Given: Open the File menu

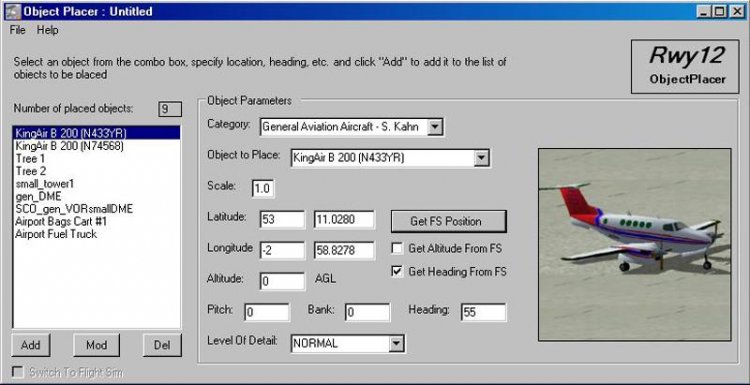Looking at the screenshot, I should (17, 30).
